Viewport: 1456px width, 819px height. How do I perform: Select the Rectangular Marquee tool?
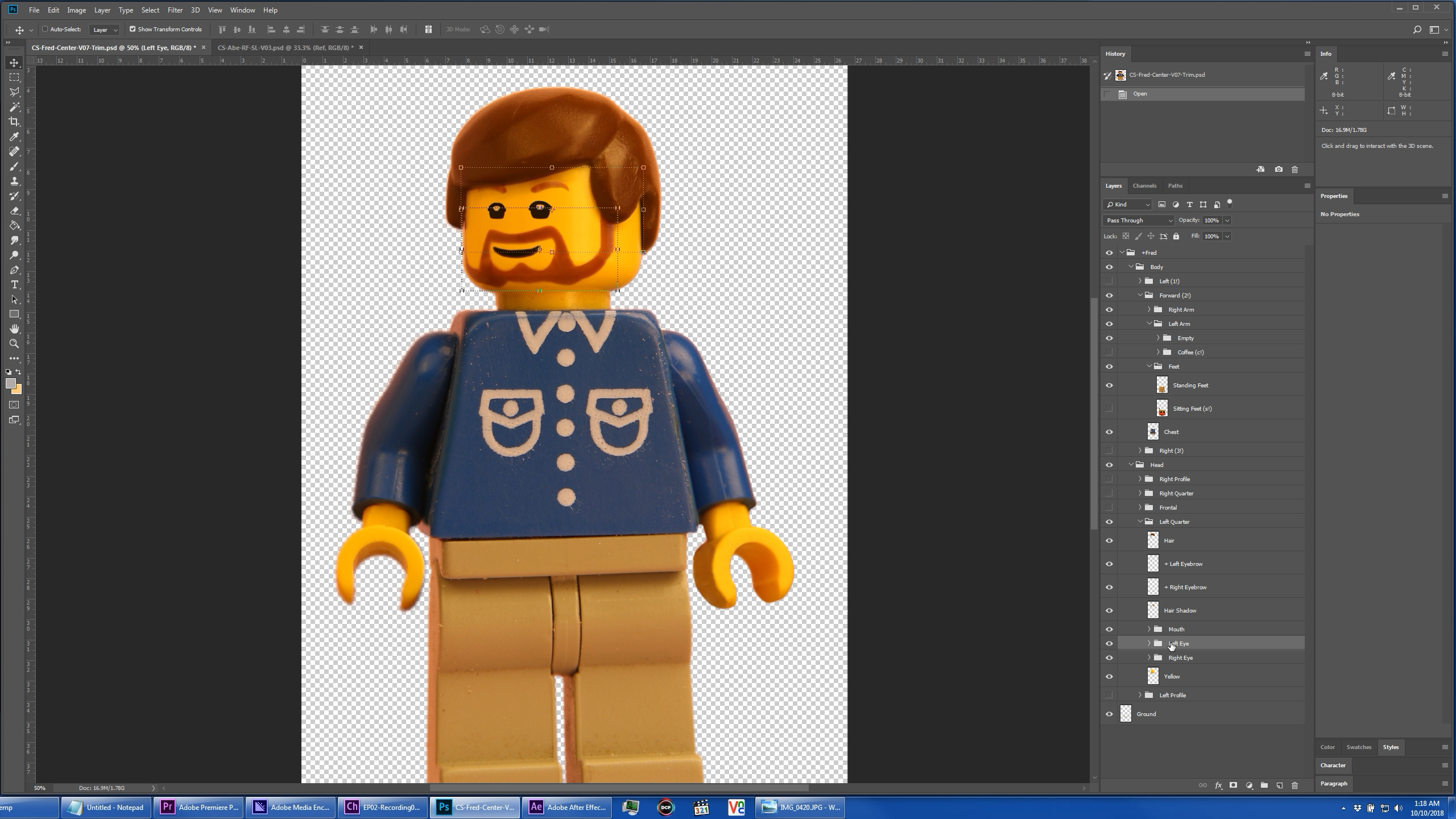pyautogui.click(x=14, y=77)
